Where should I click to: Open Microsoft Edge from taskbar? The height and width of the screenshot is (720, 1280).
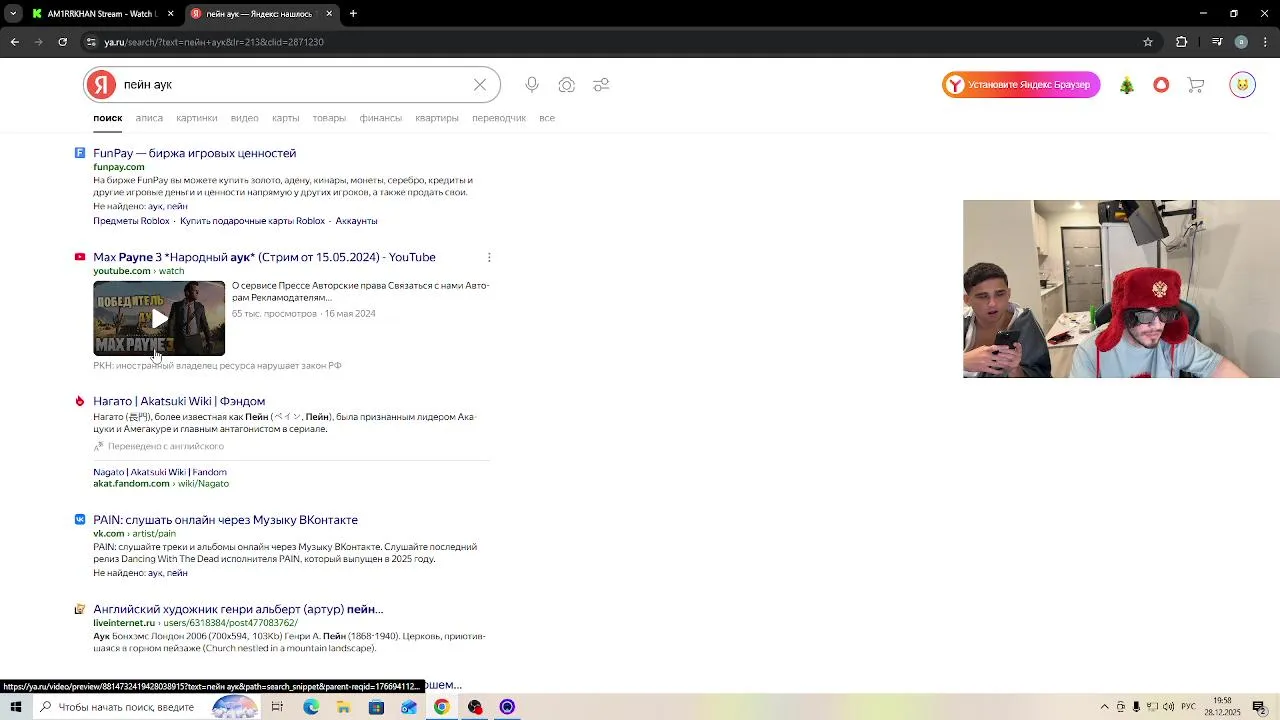tap(311, 707)
